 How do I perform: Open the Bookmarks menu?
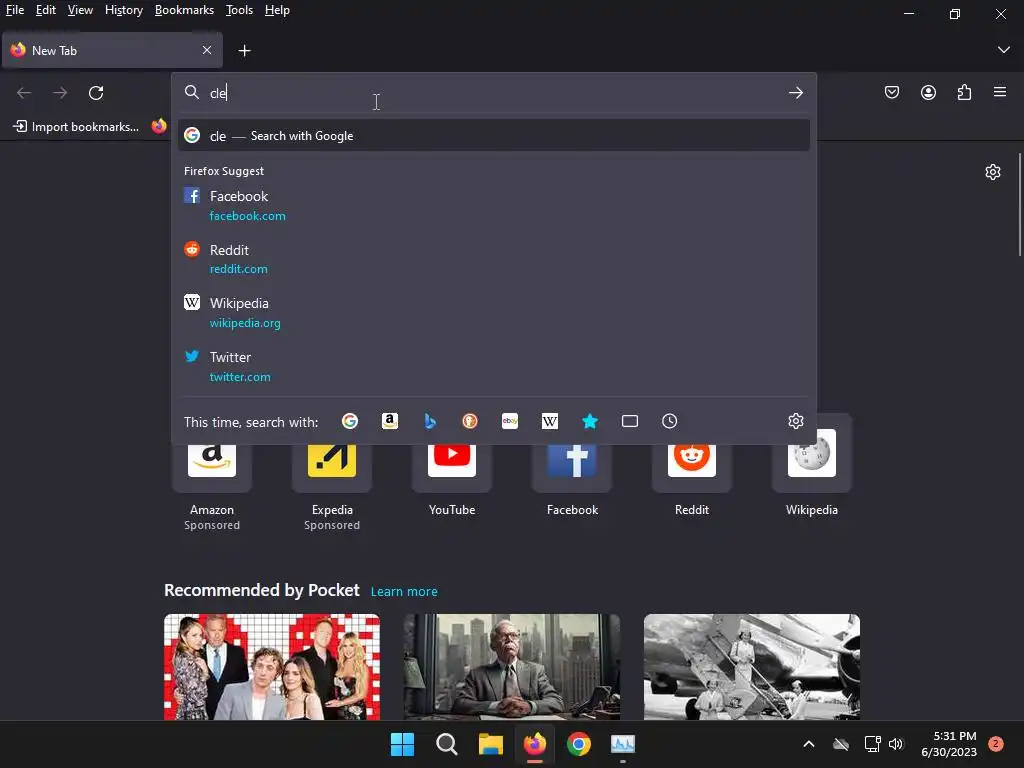[x=184, y=10]
